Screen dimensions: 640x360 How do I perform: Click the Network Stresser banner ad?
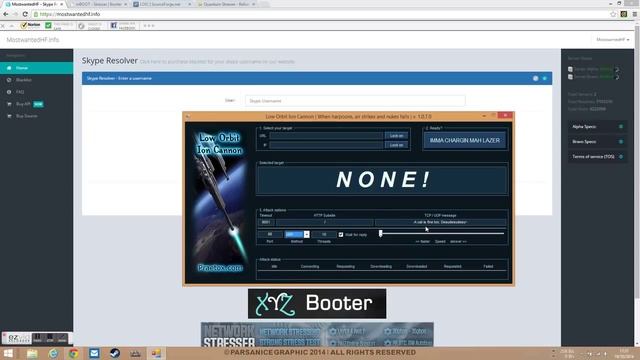pos(317,335)
